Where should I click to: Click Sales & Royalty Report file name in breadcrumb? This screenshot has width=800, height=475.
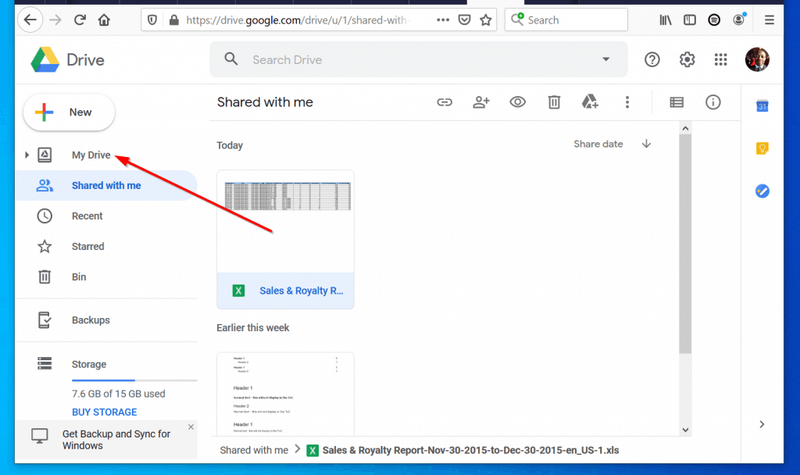470,450
